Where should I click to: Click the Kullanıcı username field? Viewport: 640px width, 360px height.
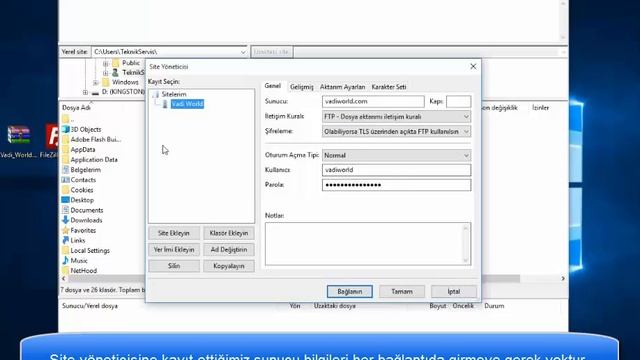point(396,170)
